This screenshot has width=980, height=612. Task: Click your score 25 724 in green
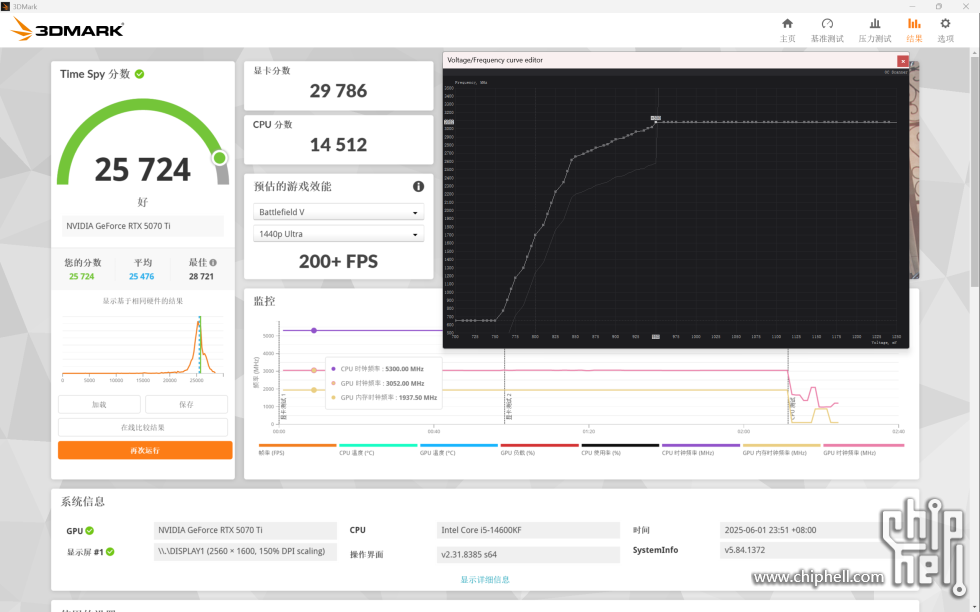pyautogui.click(x=82, y=276)
